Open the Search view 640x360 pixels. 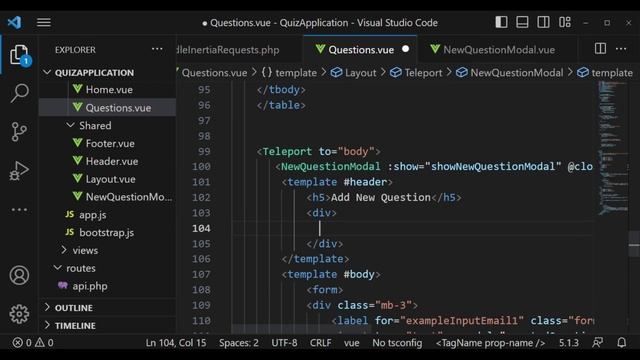19,93
